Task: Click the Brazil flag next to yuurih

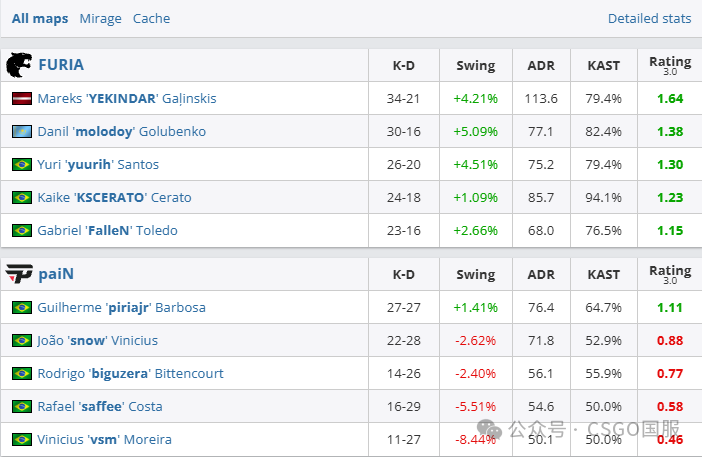Action: [22, 164]
